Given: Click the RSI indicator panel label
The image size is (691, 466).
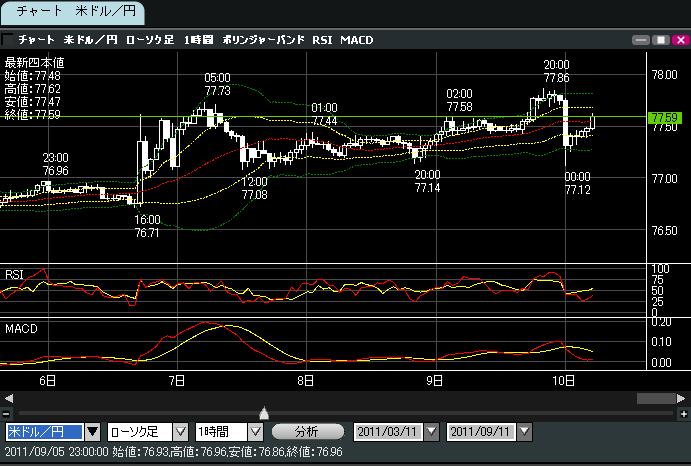Looking at the screenshot, I should pyautogui.click(x=15, y=274).
